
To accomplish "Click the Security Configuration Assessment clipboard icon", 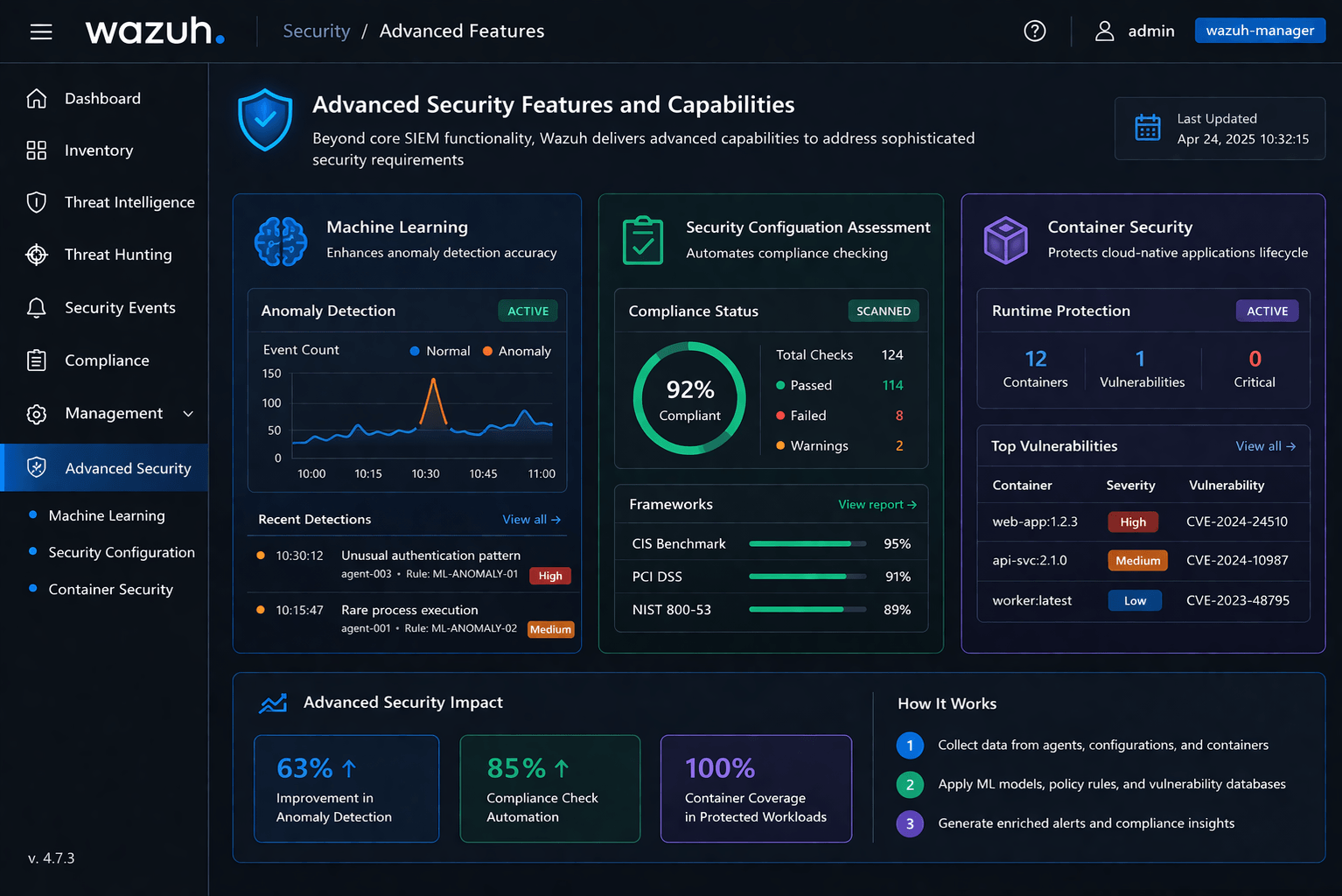I will tap(643, 241).
